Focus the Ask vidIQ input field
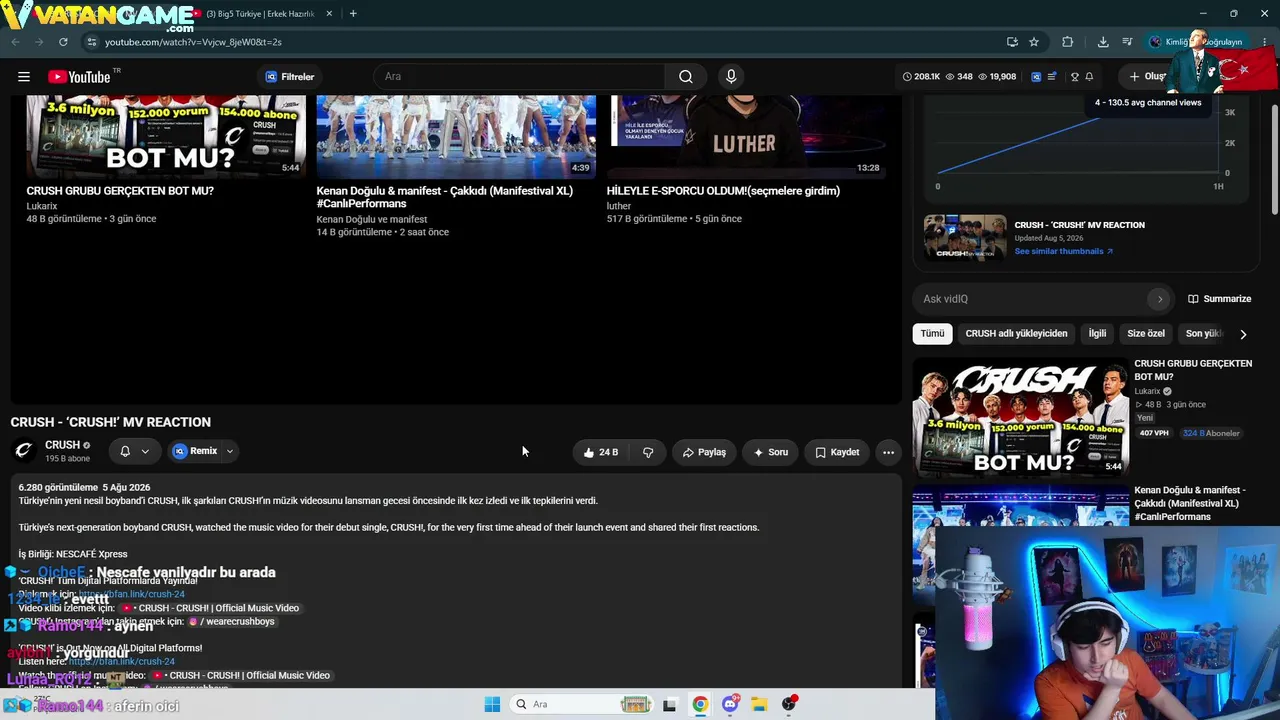 point(1030,299)
